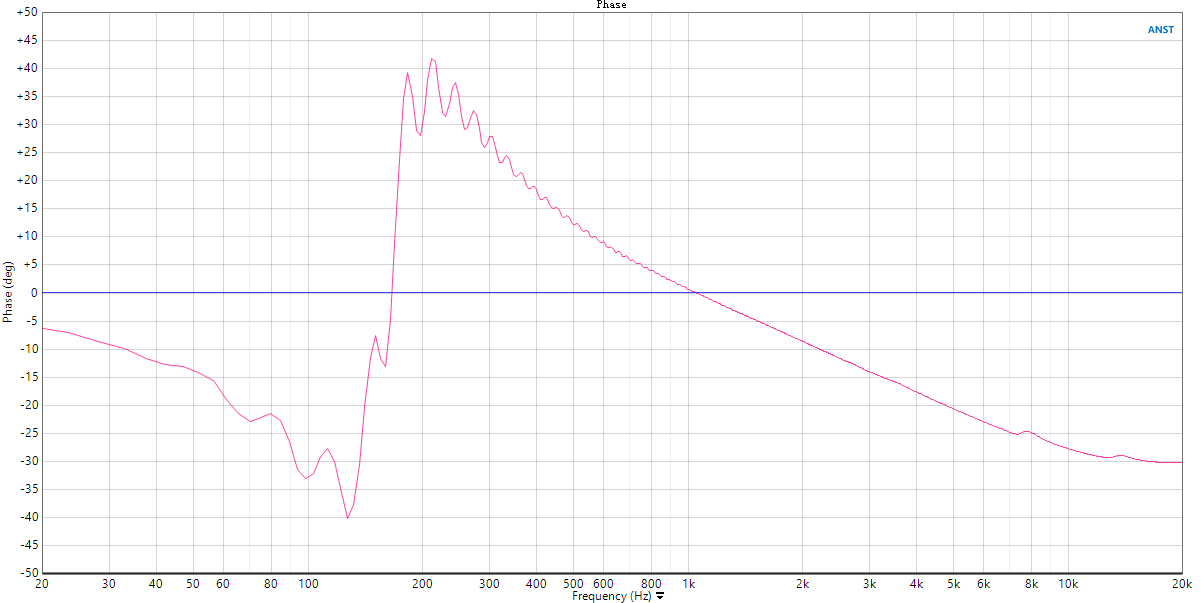Click the Frequency (Hz) axis label text
1201x603 pixels.
(612, 596)
